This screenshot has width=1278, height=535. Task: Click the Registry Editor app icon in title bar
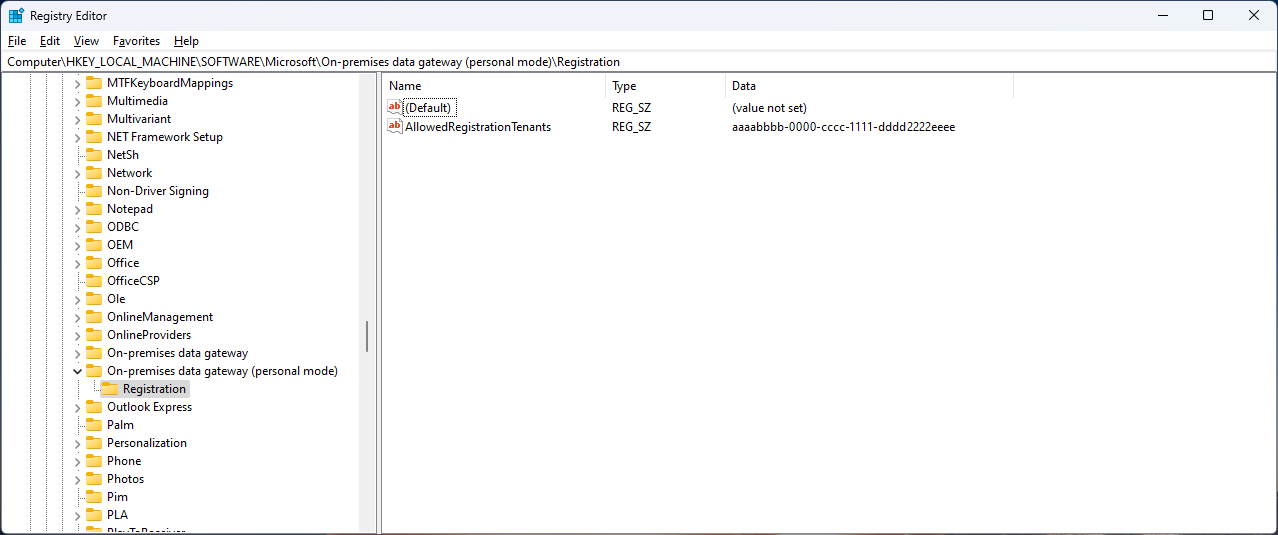pyautogui.click(x=16, y=16)
